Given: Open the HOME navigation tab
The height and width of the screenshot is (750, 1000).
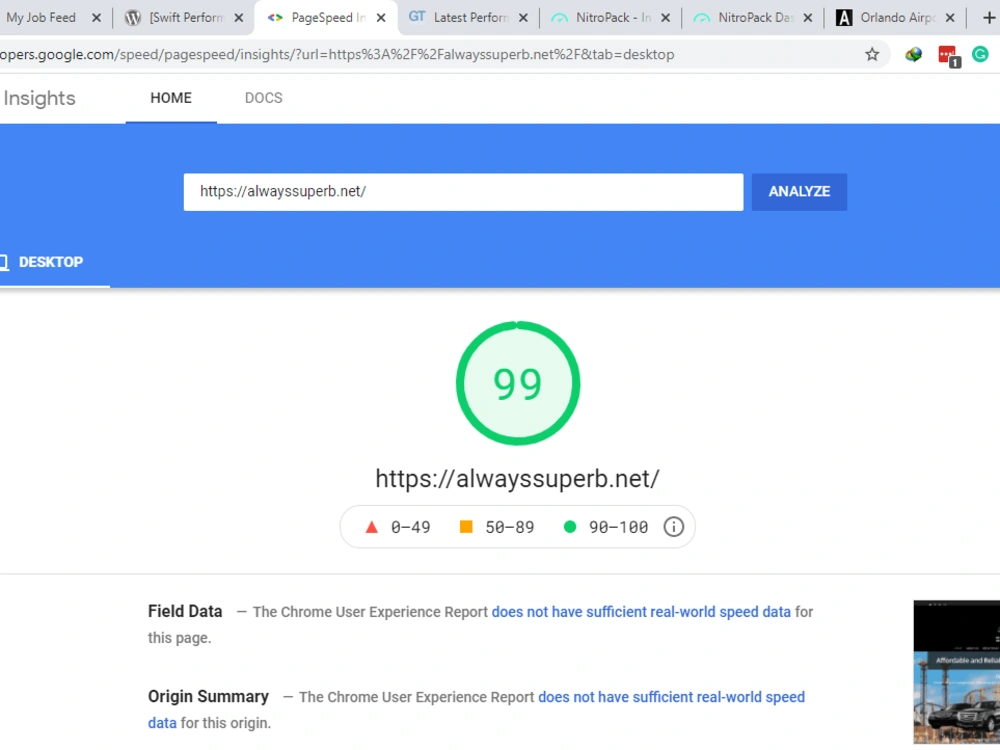Looking at the screenshot, I should (171, 98).
